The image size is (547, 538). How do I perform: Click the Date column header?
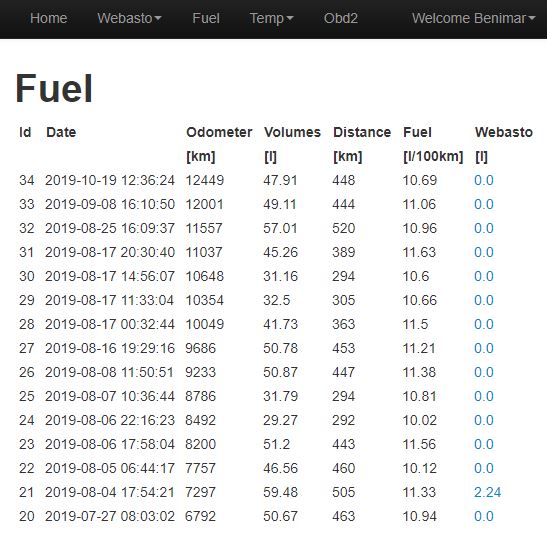pos(61,132)
